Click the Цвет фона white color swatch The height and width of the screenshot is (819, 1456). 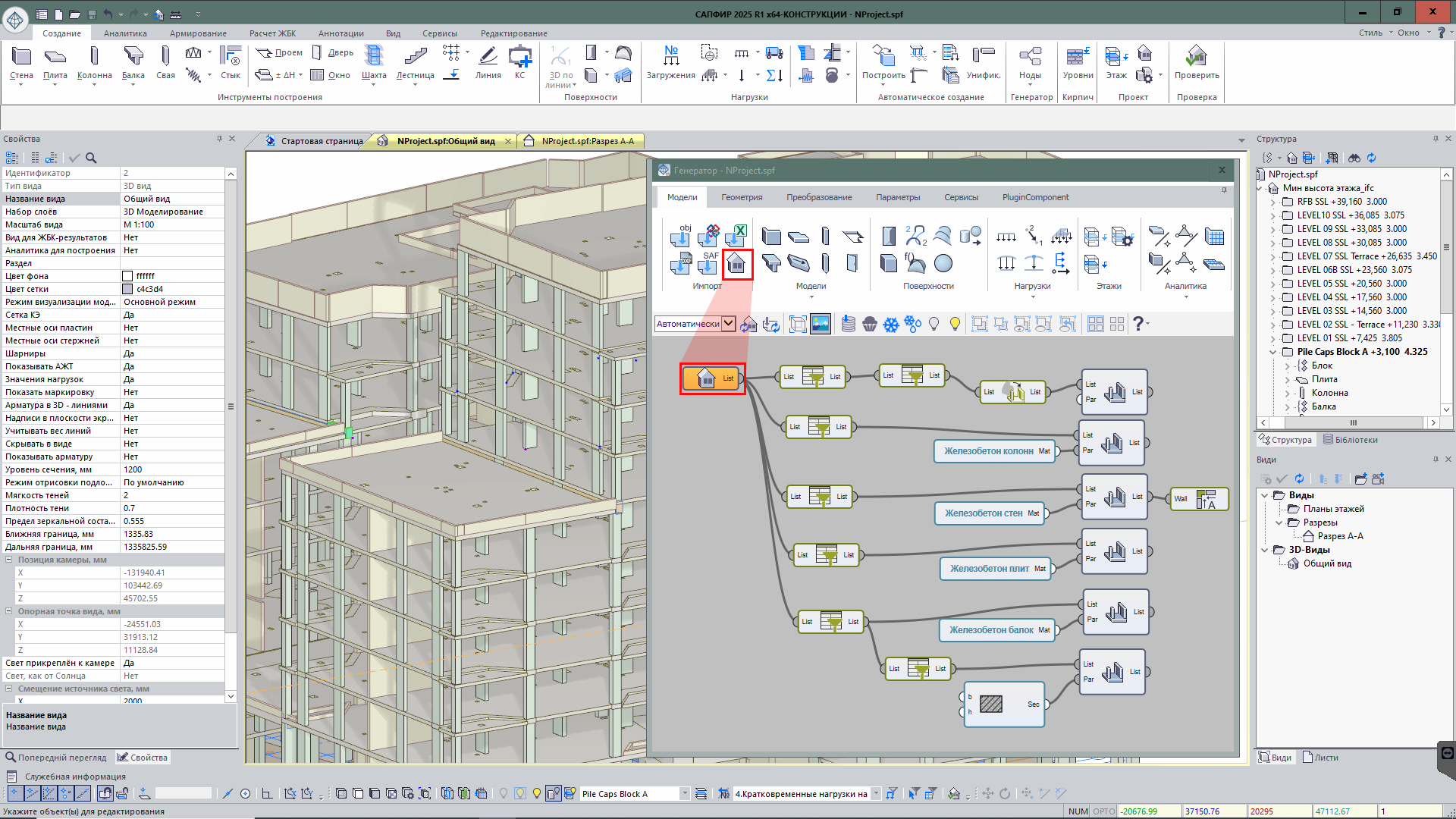128,276
